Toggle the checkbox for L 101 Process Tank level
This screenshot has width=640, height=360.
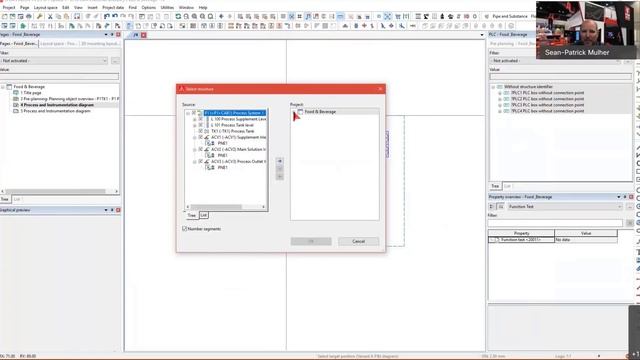200,125
